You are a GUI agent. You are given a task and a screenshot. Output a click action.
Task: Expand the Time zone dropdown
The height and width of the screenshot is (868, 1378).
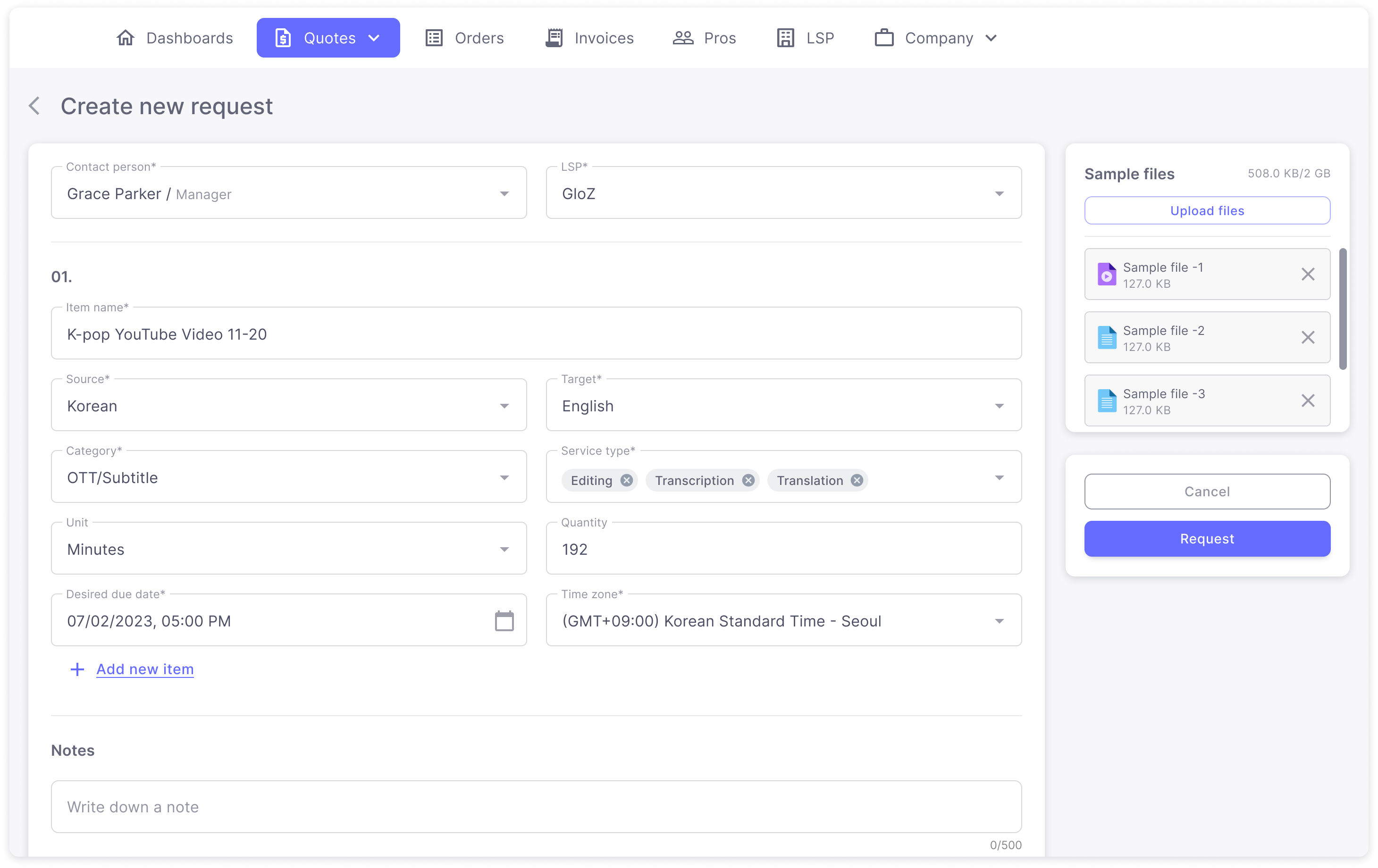[999, 621]
